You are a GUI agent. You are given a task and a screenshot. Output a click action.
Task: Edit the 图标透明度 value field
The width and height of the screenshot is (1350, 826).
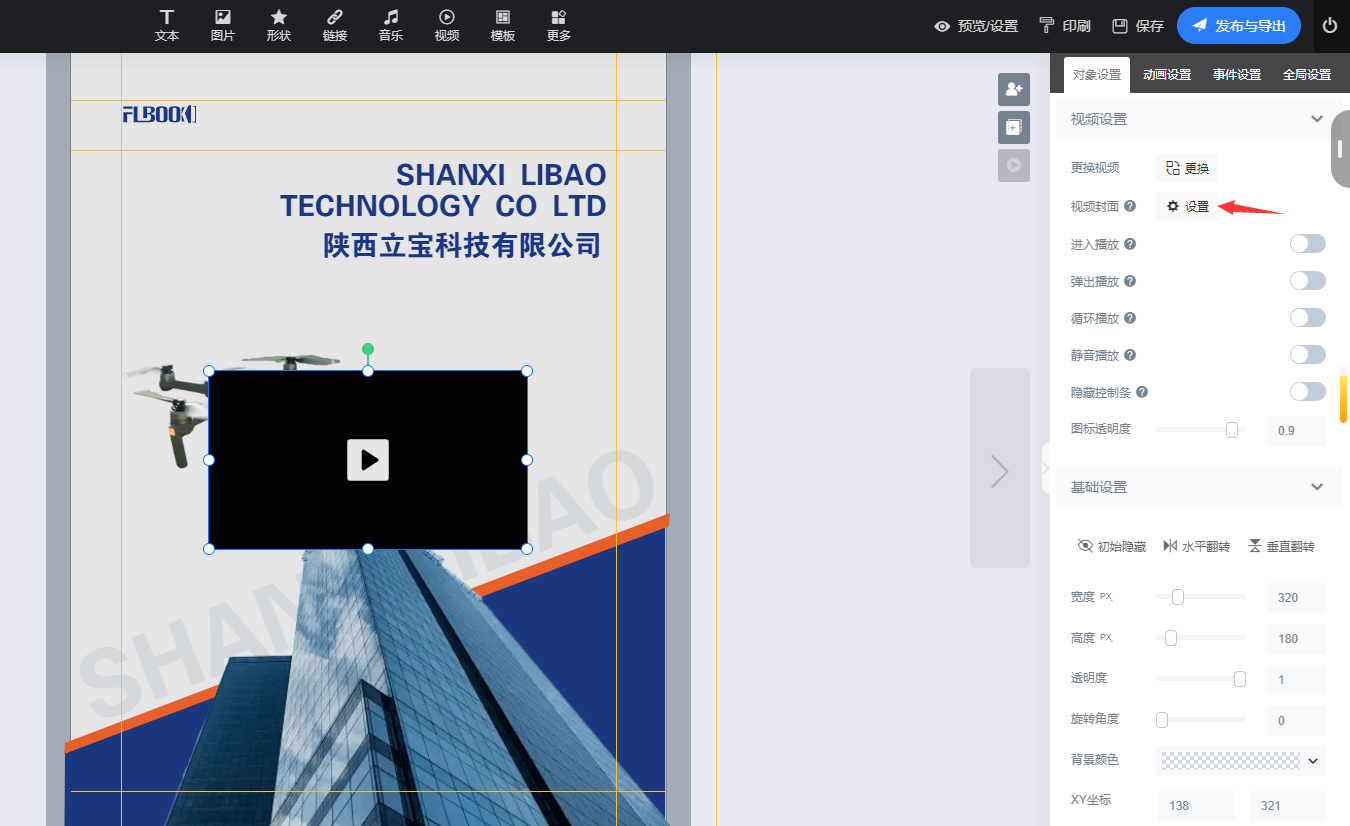[1296, 431]
